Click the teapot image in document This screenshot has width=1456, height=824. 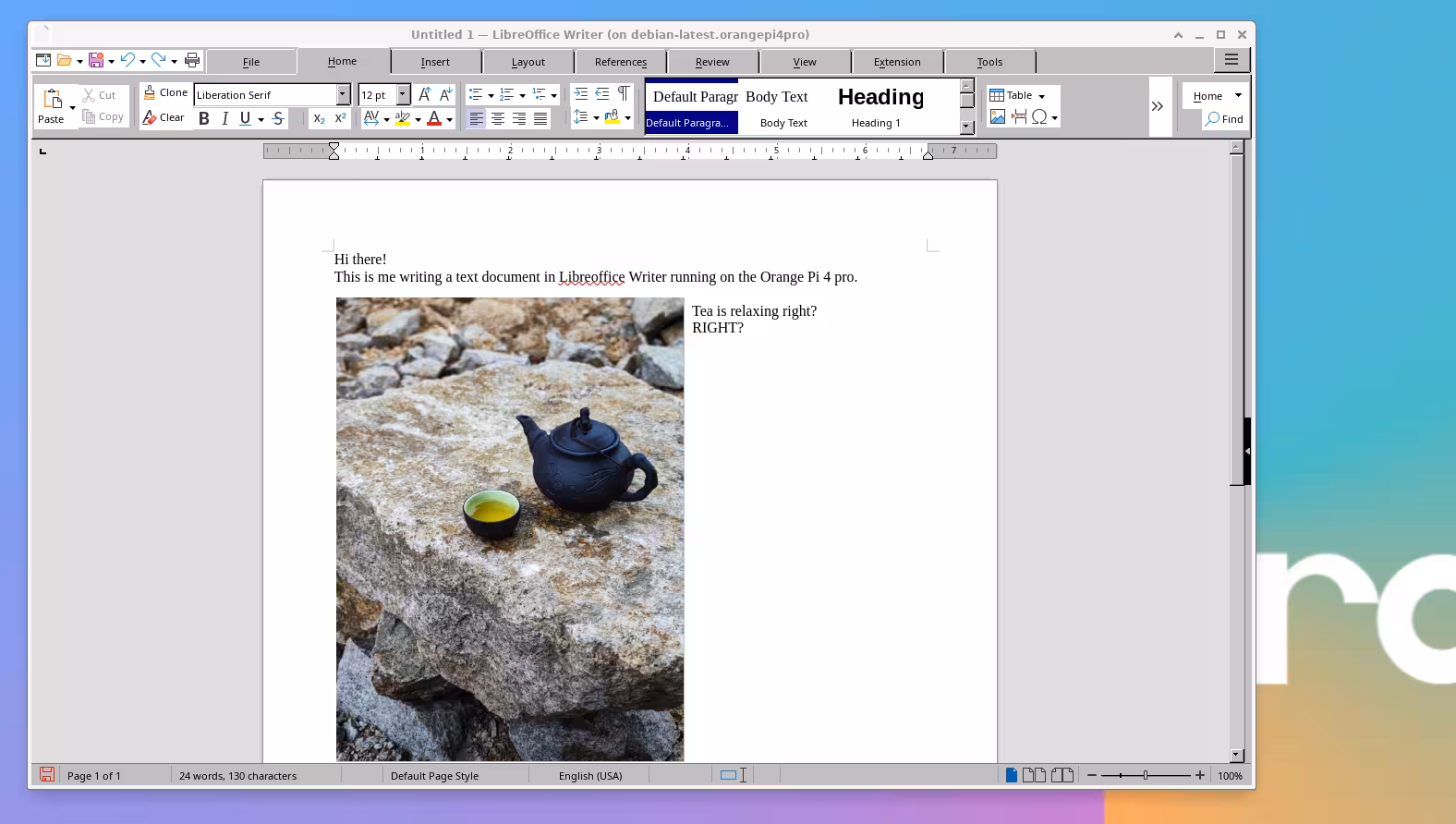point(510,528)
